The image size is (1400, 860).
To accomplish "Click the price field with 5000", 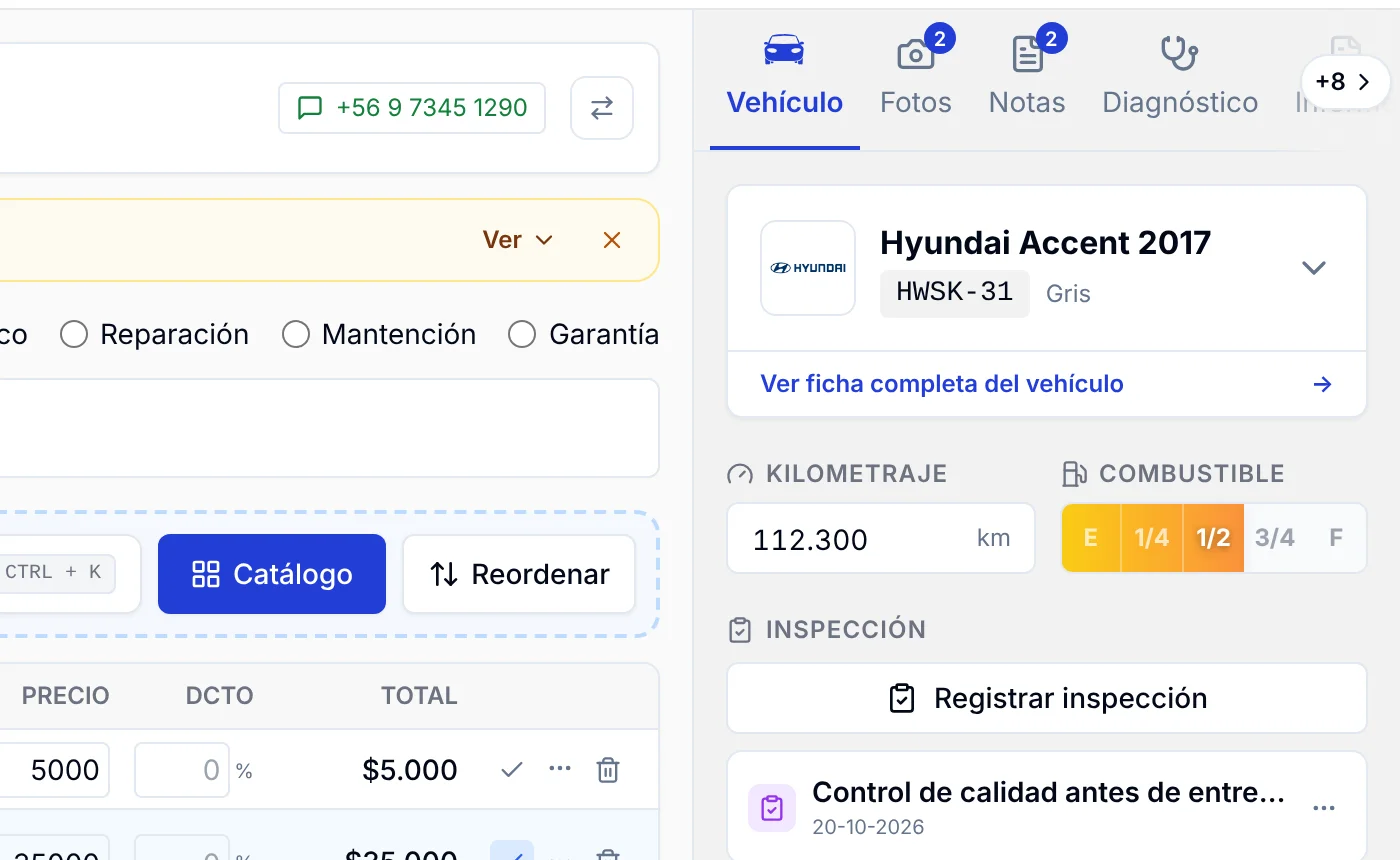I will point(55,770).
